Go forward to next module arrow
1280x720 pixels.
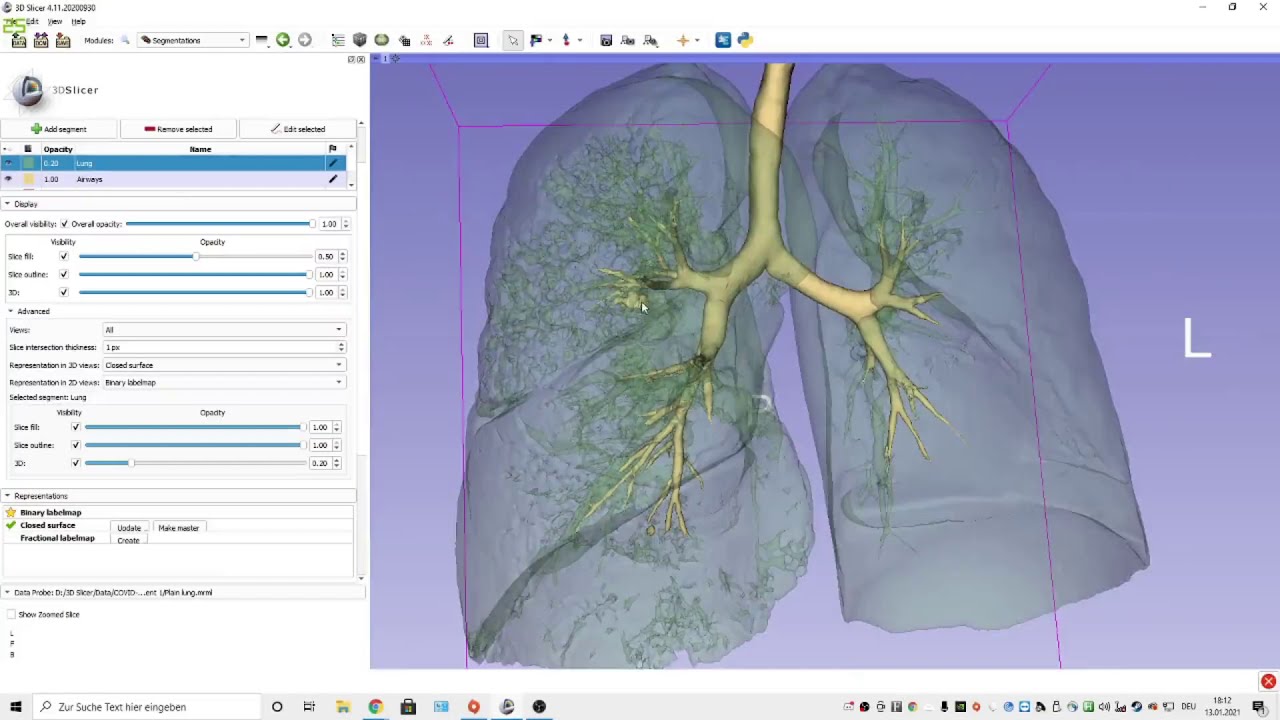pos(305,40)
